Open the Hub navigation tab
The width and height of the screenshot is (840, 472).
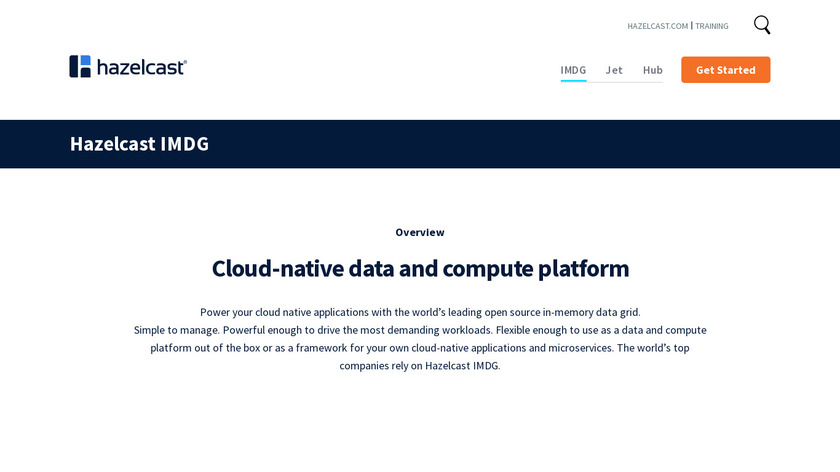pos(652,70)
